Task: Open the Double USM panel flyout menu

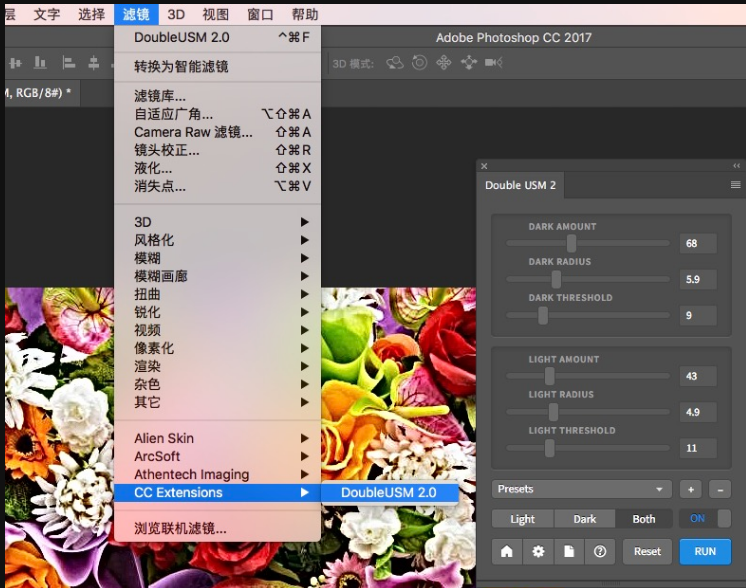Action: [735, 185]
